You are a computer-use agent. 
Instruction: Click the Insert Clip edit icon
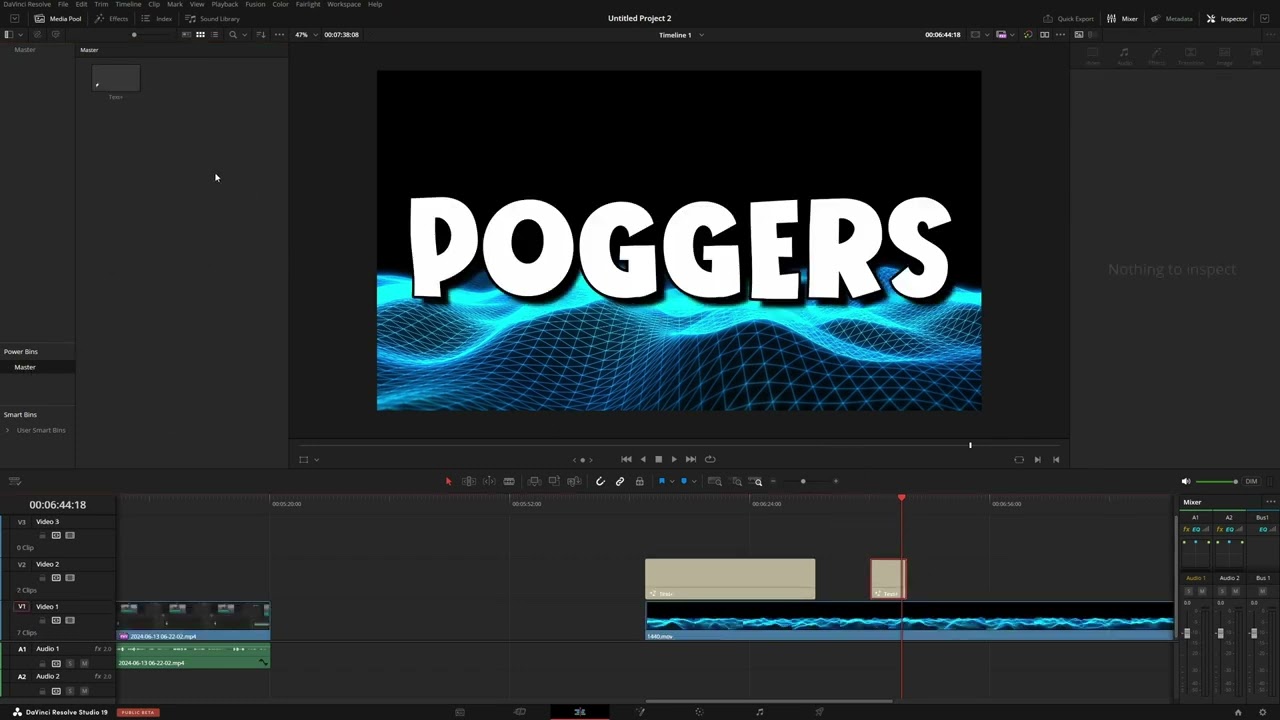[534, 481]
